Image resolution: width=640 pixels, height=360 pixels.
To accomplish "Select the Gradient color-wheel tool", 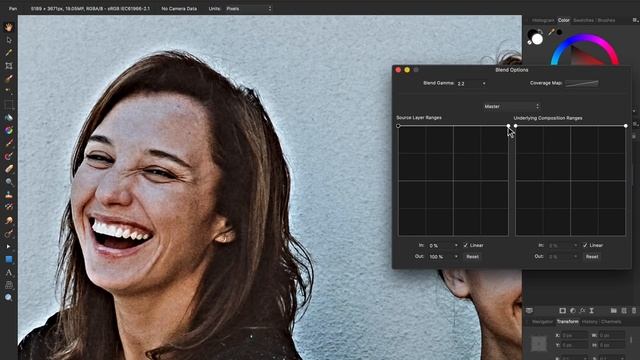I will 9,130.
